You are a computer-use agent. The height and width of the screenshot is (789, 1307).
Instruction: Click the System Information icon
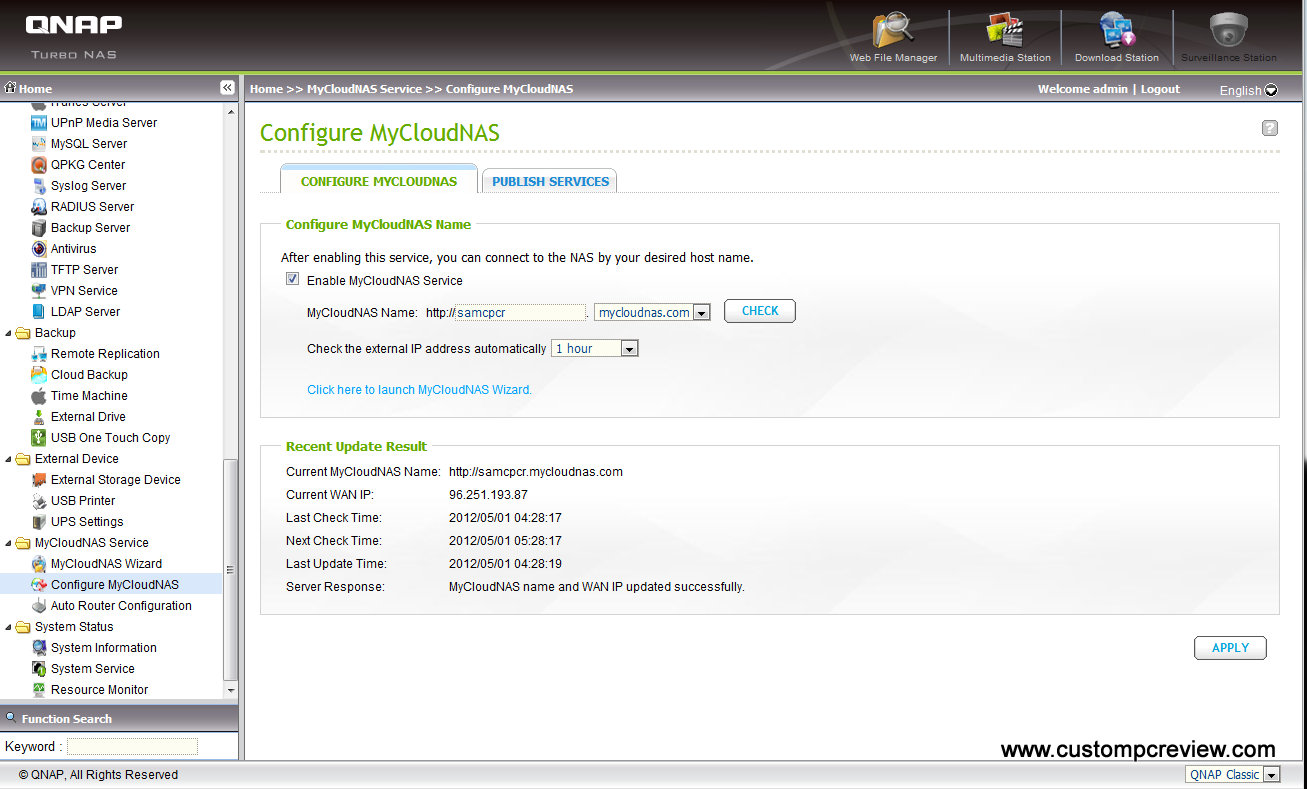[39, 648]
